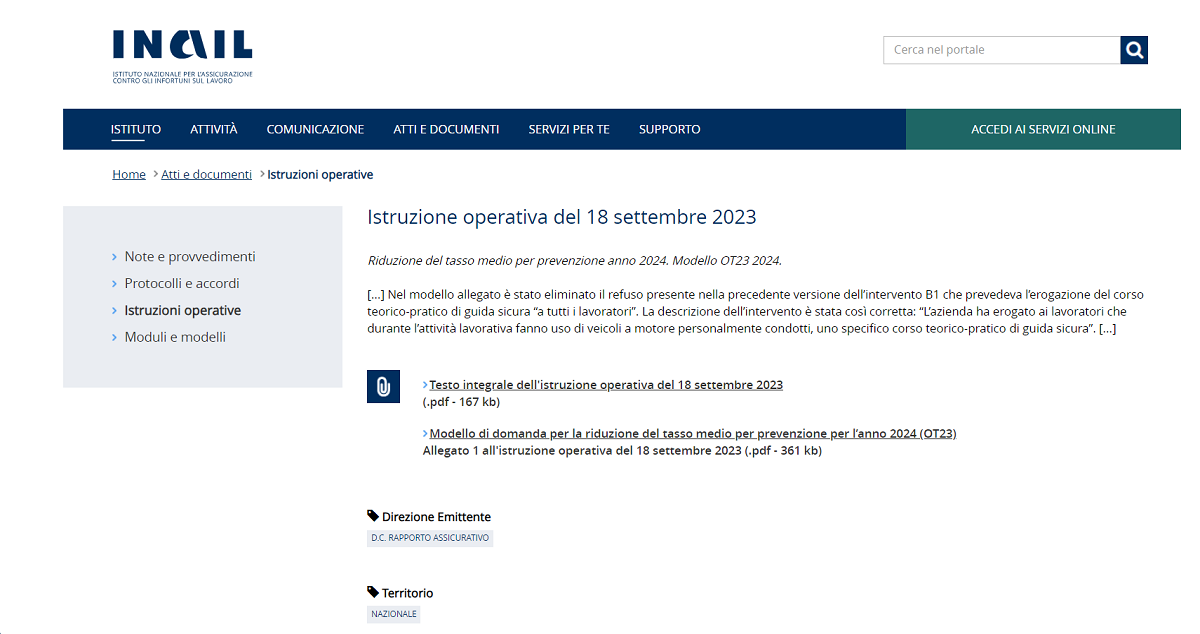Select ISTITUTO in the navigation bar
This screenshot has width=1200, height=634.
pos(135,129)
